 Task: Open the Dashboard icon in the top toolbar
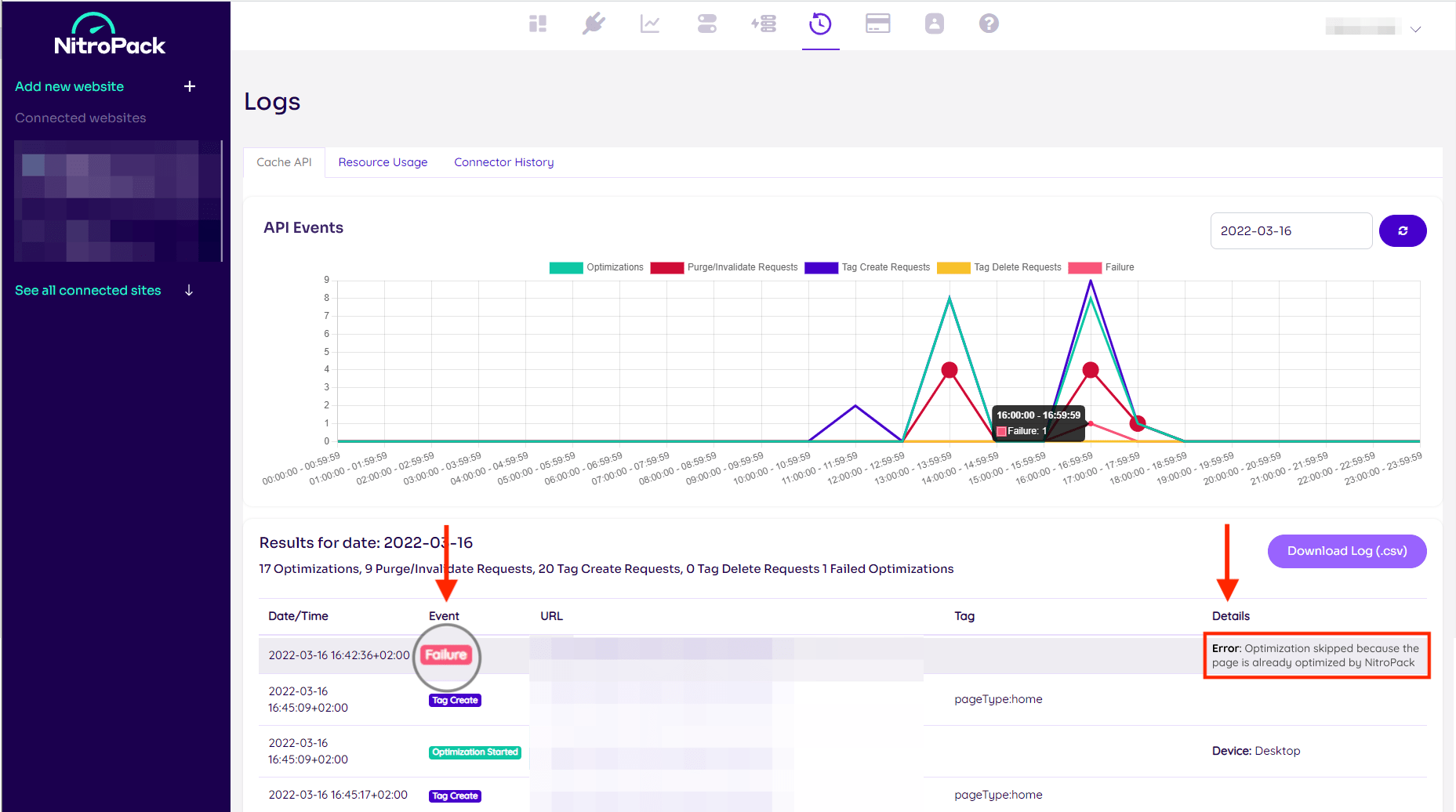(538, 24)
